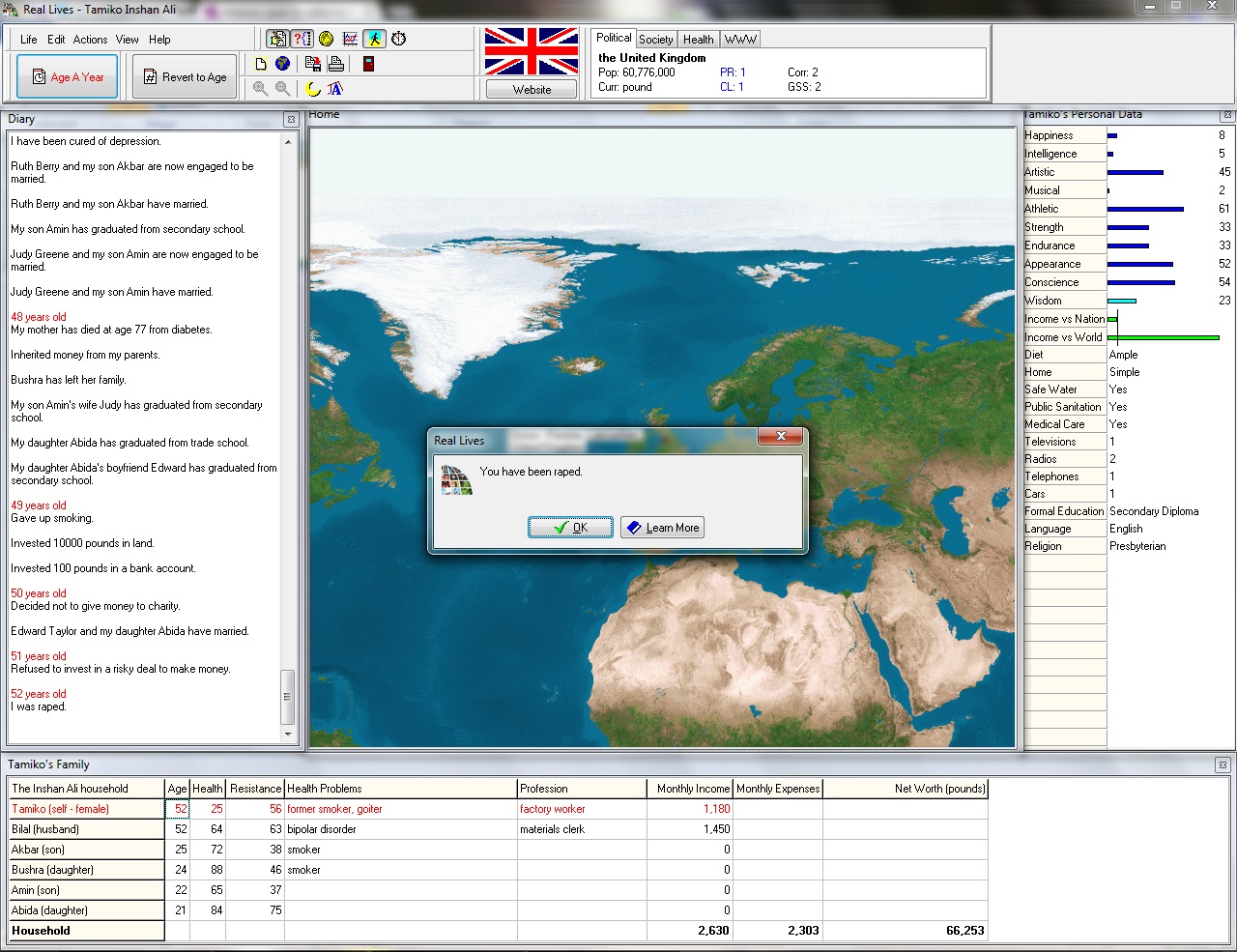Image resolution: width=1237 pixels, height=952 pixels.
Task: Click the '52 years old' diary entry
Action: click(39, 694)
